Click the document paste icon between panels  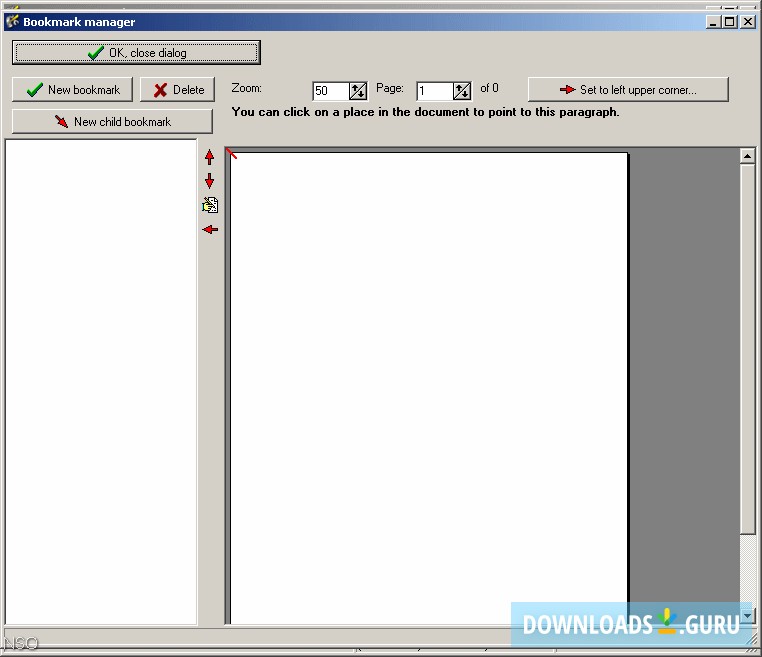tap(210, 205)
